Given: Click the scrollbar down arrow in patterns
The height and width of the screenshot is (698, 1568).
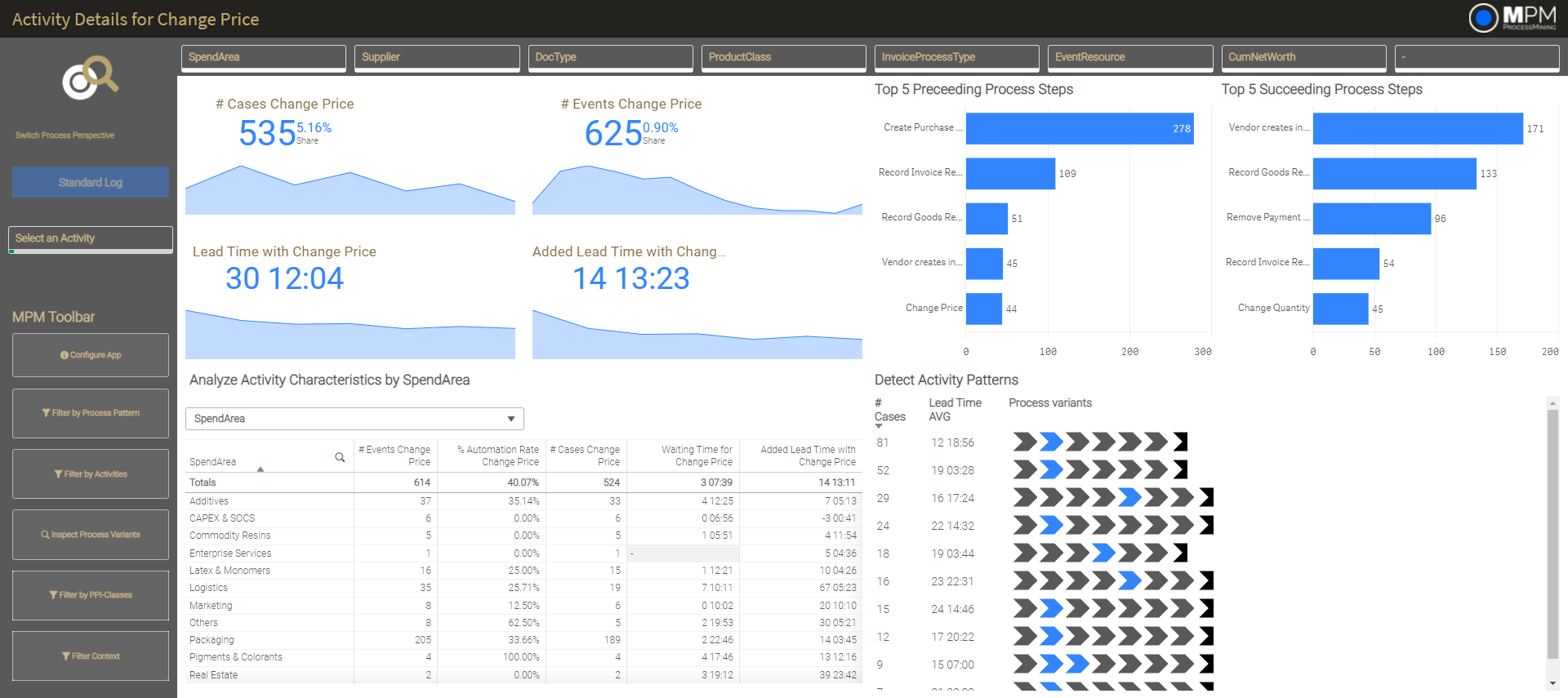Looking at the screenshot, I should click(x=1552, y=683).
